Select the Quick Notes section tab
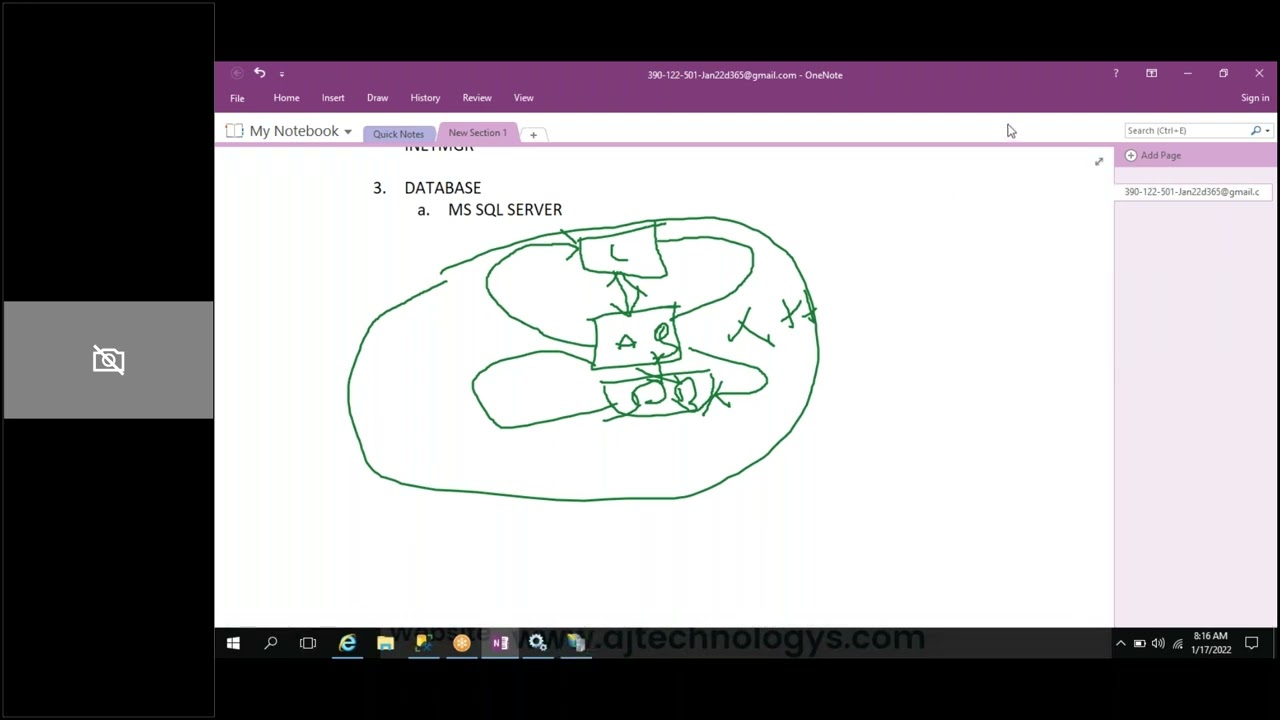This screenshot has width=1280, height=720. click(398, 134)
